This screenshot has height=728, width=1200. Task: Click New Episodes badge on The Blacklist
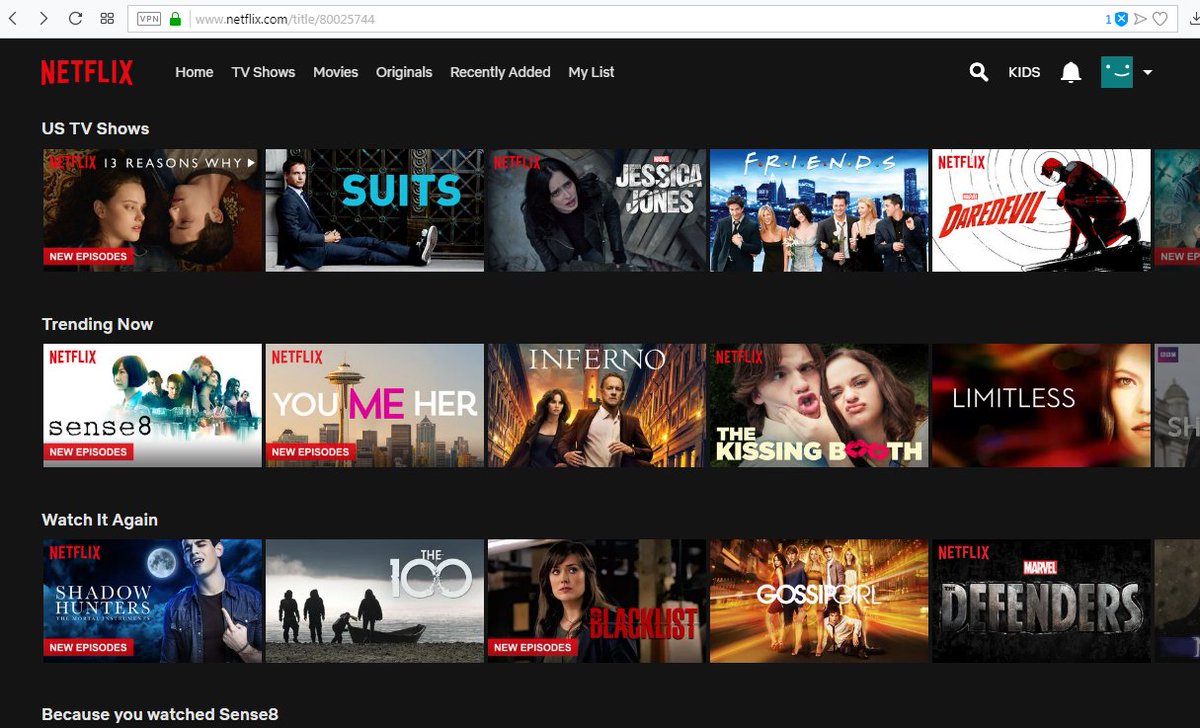[532, 647]
